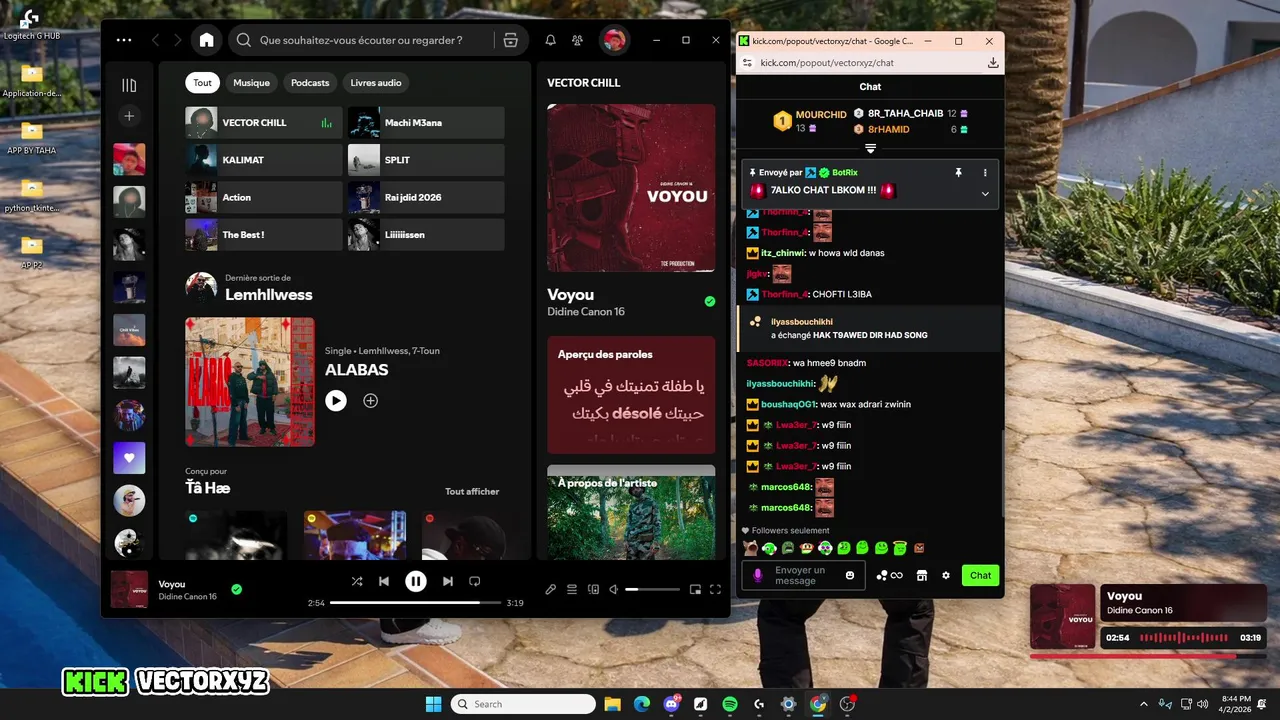This screenshot has width=1280, height=720.
Task: Open Spotify from the taskbar
Action: (x=730, y=704)
